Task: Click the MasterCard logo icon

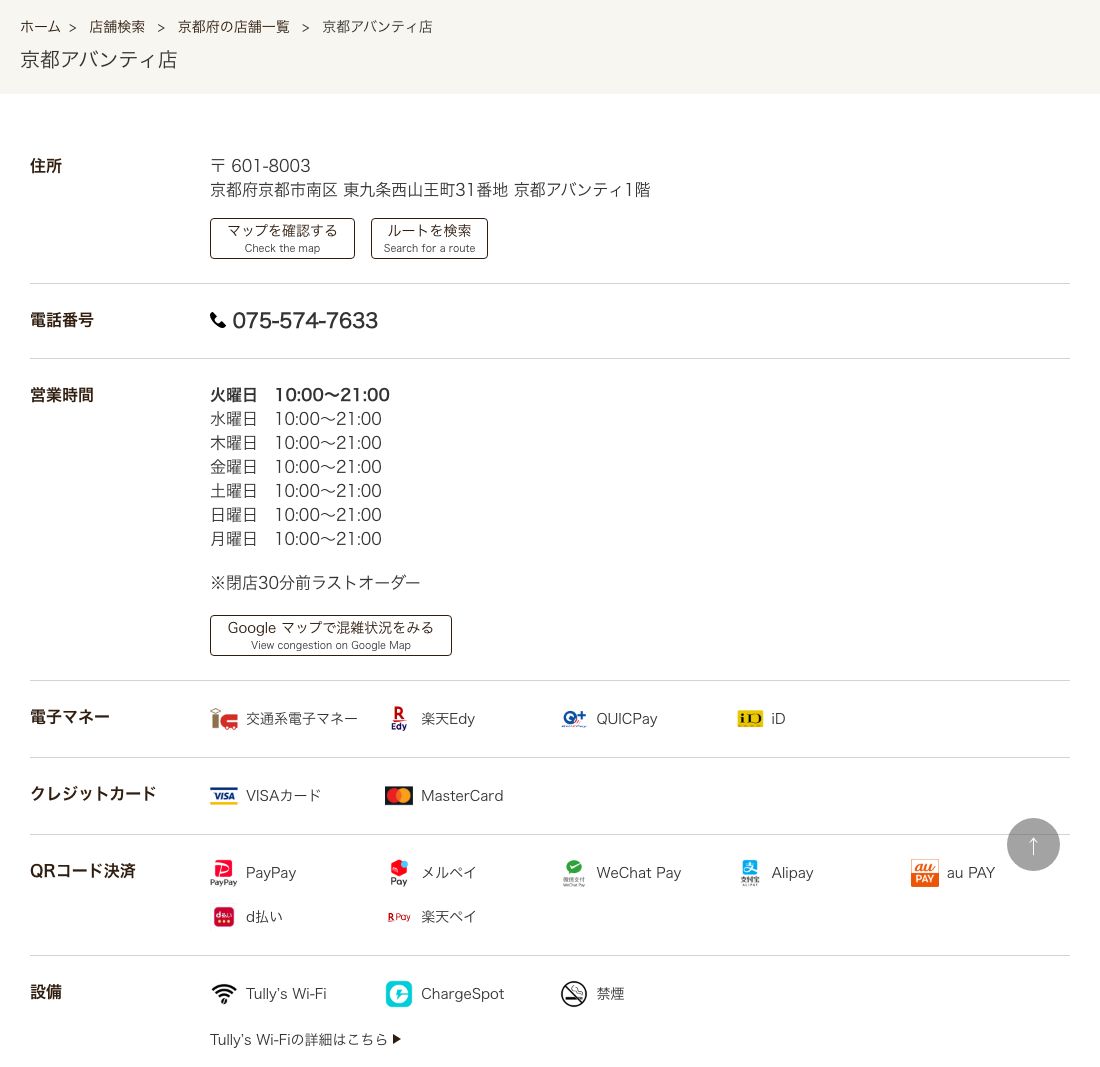Action: [x=398, y=796]
